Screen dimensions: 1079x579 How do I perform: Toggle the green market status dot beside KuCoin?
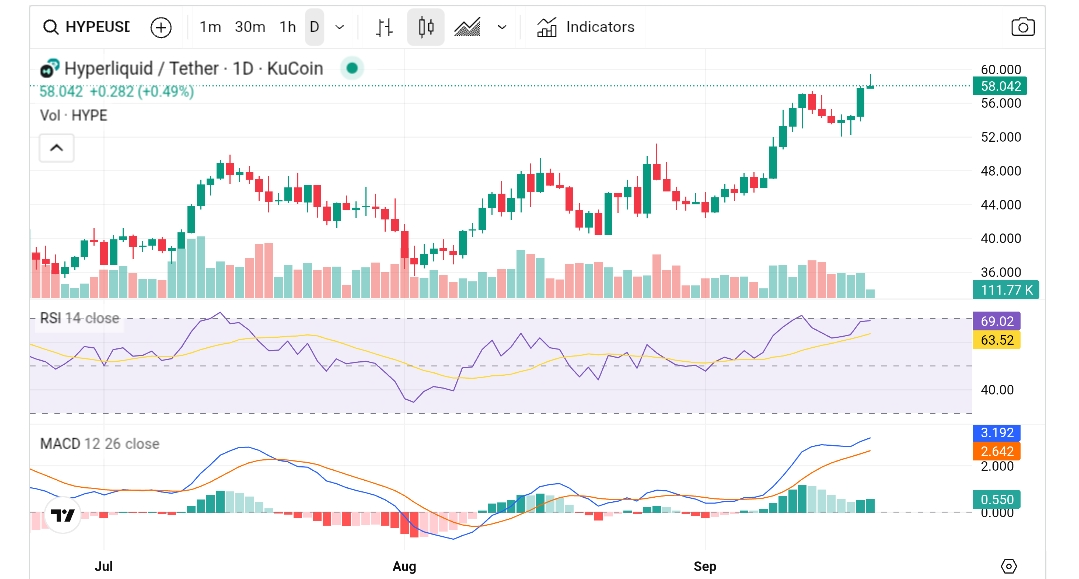point(351,68)
